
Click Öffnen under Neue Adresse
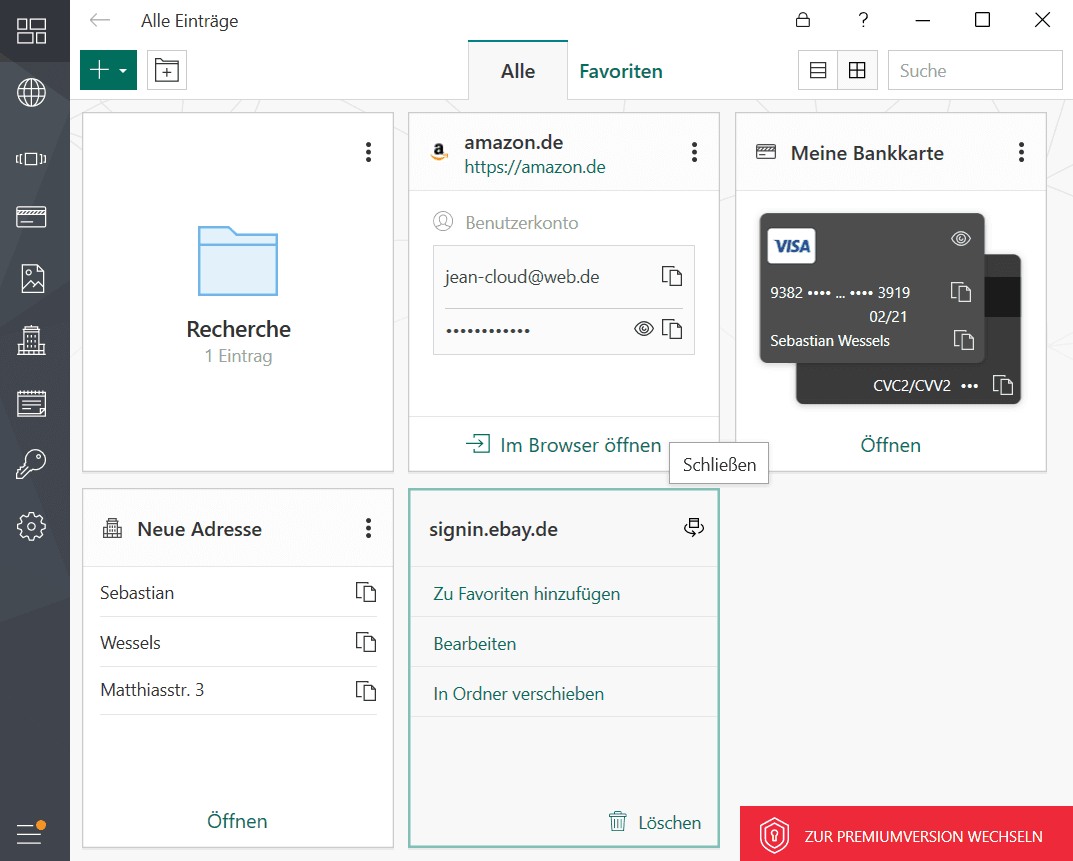pyautogui.click(x=237, y=821)
